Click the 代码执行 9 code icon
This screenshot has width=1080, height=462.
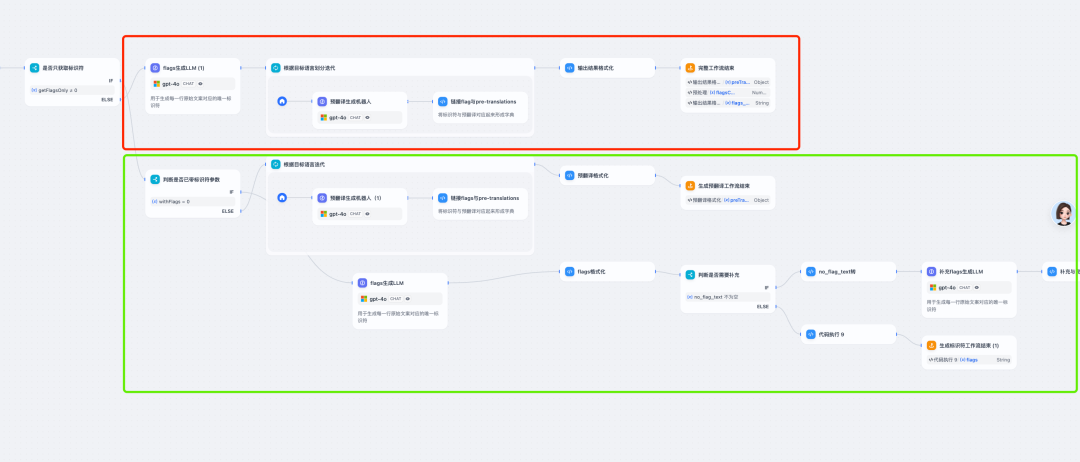[810, 334]
